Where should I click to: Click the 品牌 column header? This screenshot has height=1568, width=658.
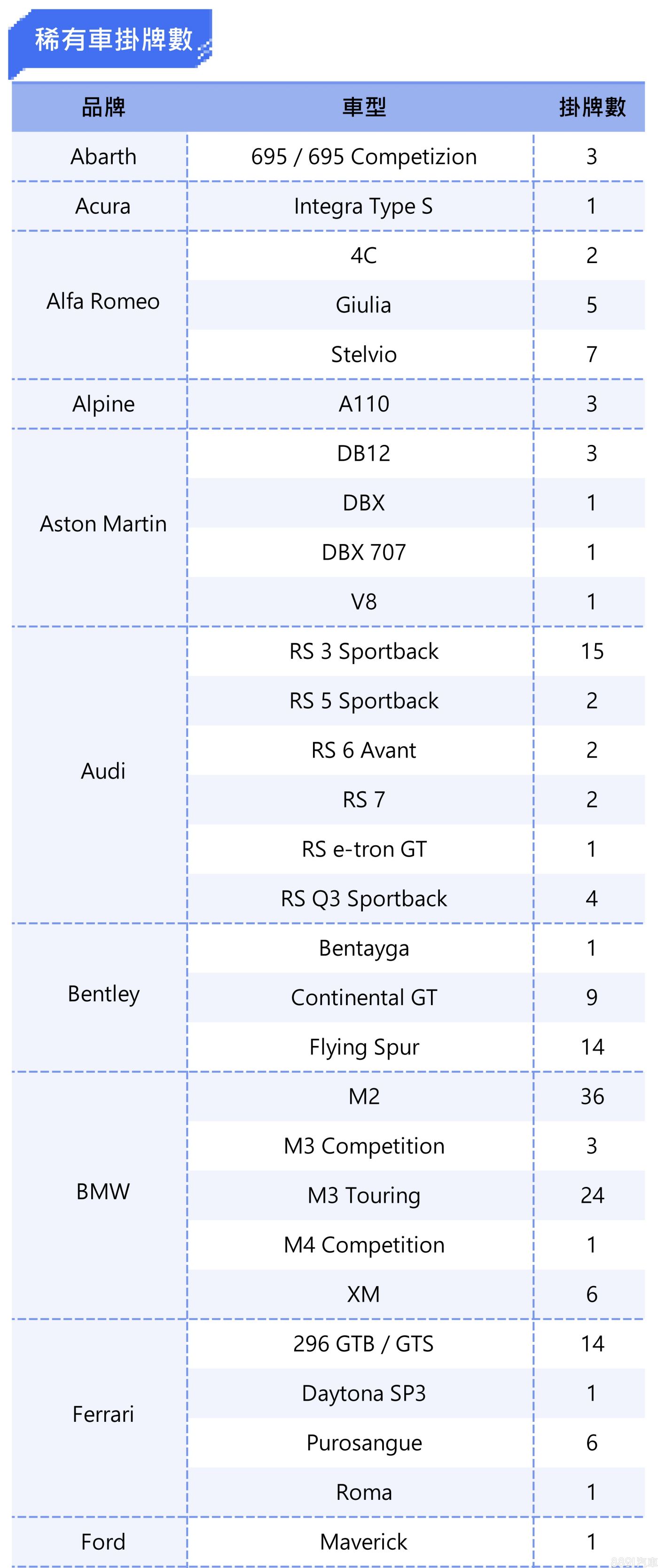pos(103,107)
